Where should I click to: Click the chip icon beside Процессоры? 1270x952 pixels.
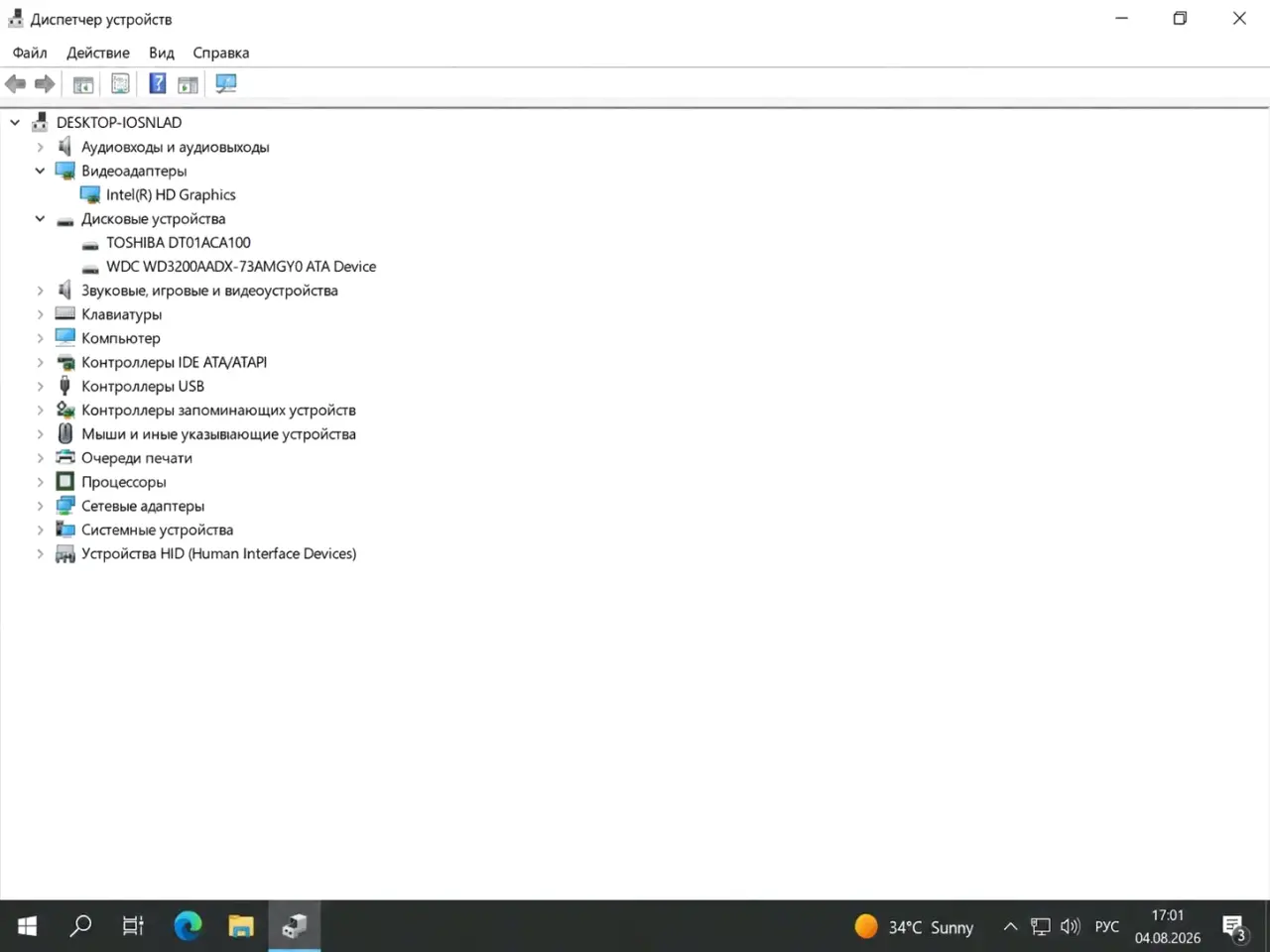64,481
